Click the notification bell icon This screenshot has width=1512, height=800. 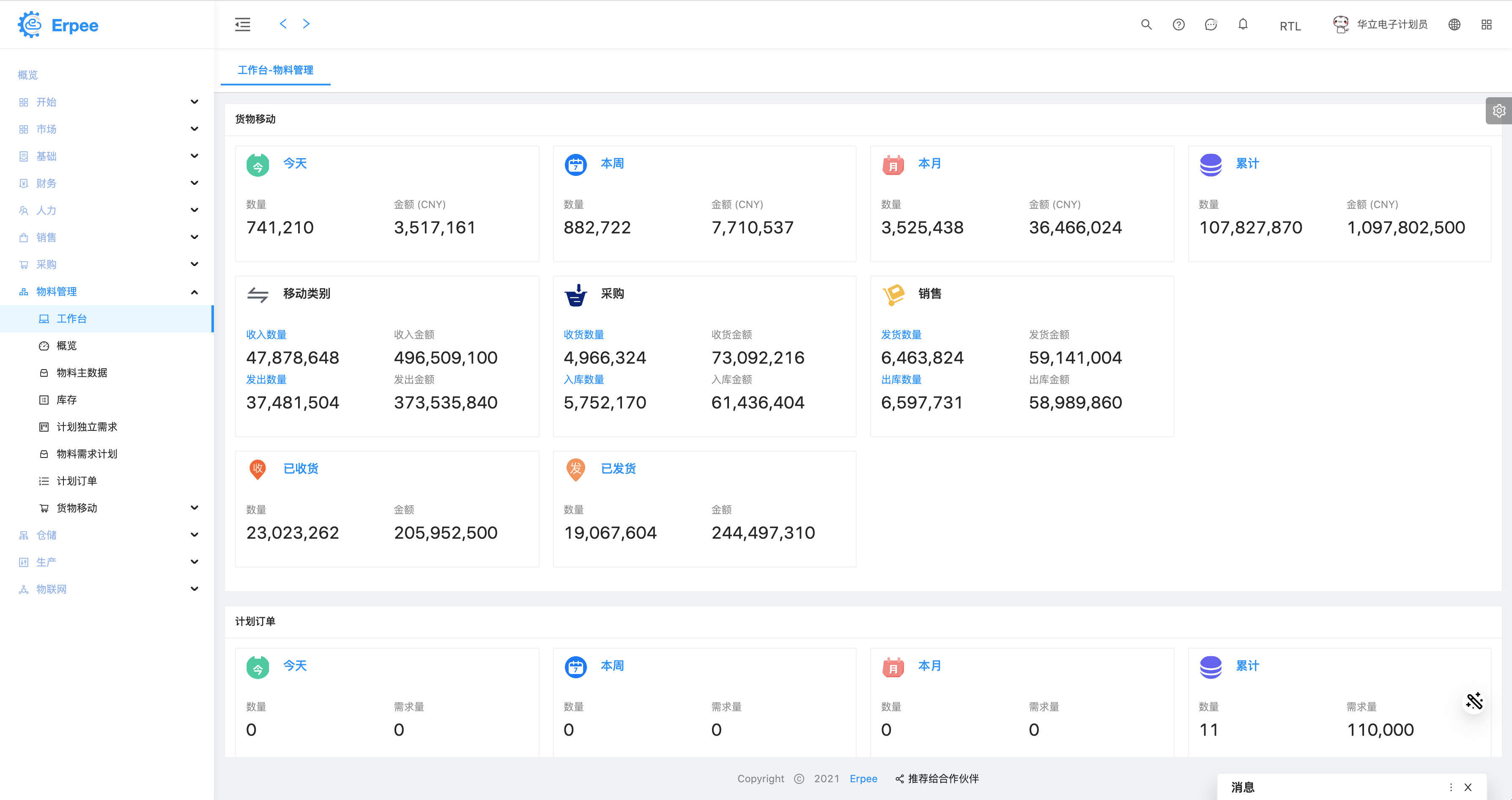coord(1243,25)
